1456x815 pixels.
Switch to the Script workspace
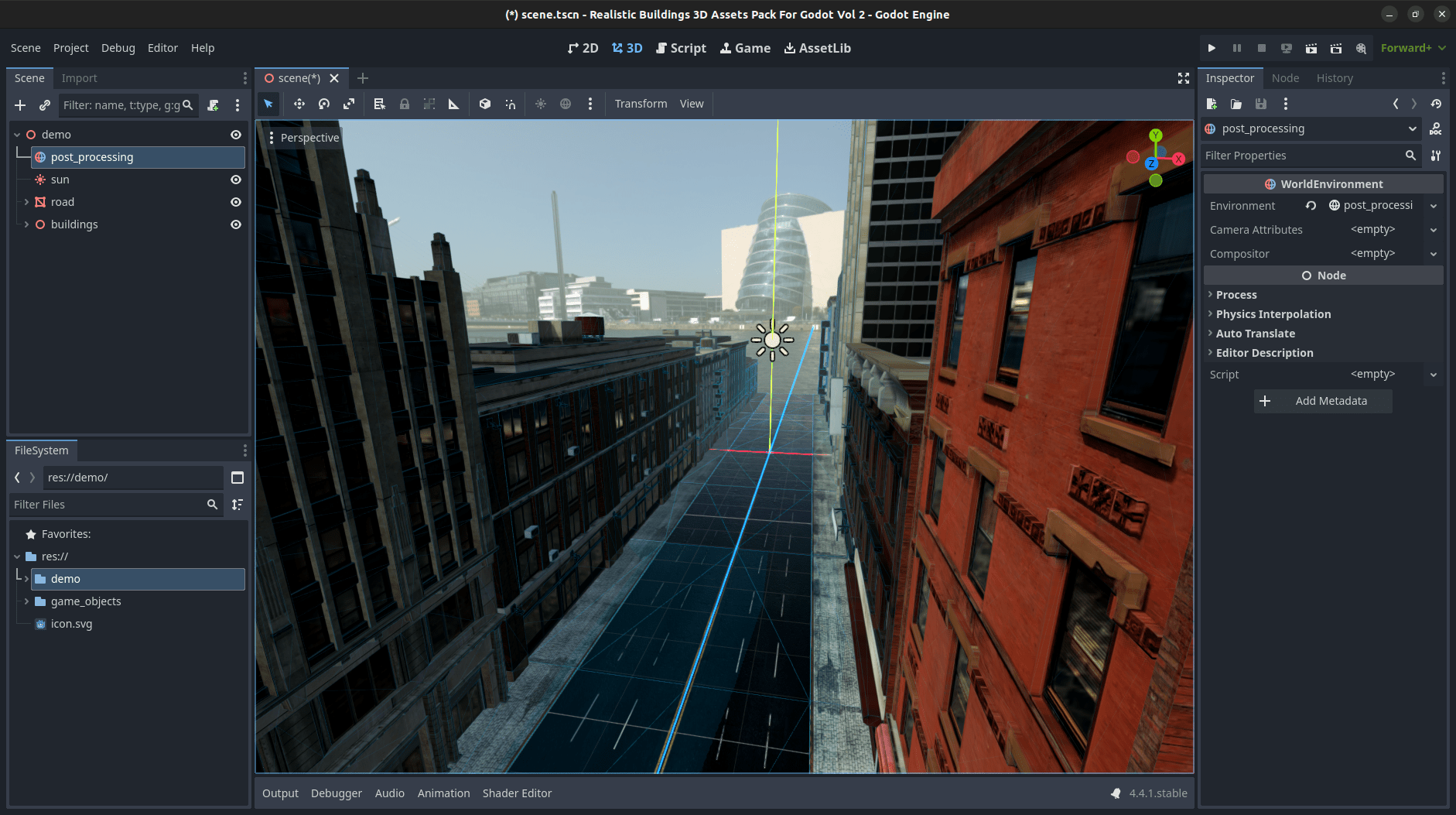681,48
